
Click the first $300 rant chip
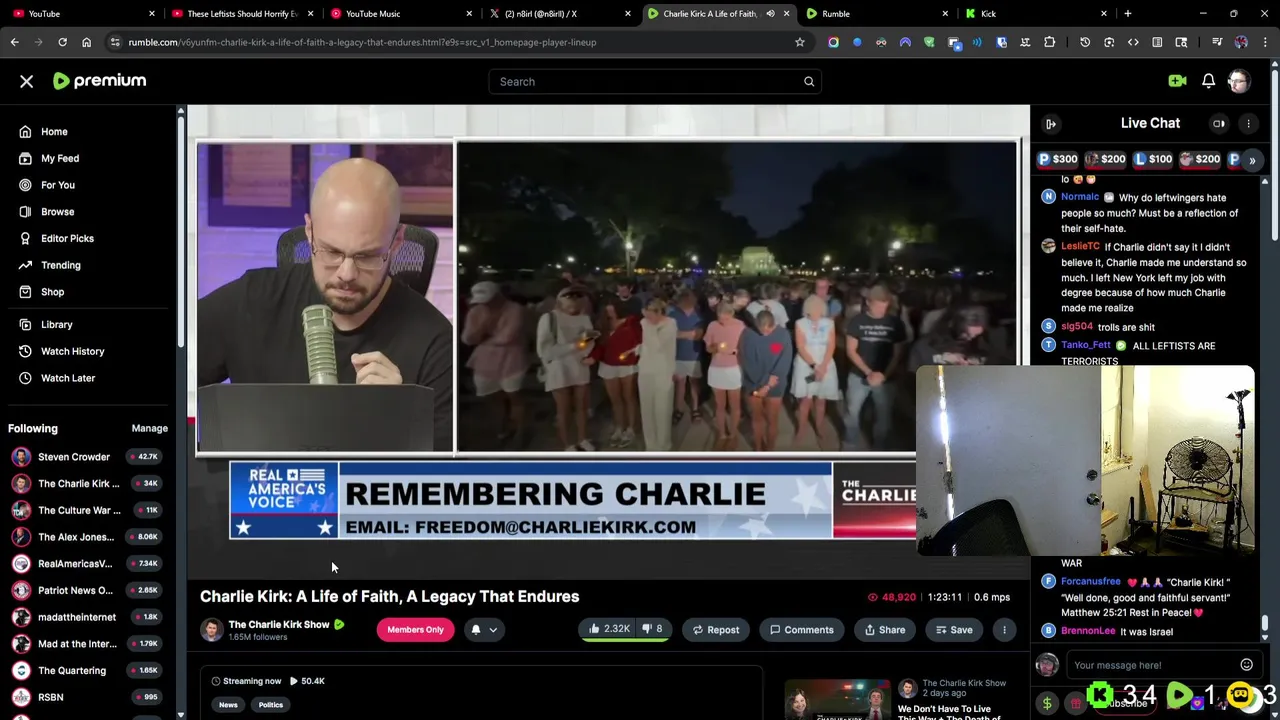coord(1058,160)
